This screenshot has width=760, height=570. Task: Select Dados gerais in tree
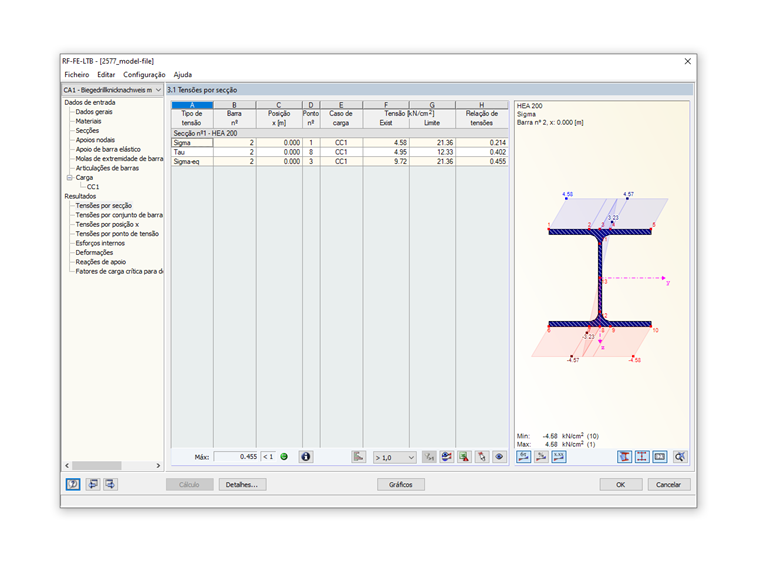[x=94, y=111]
